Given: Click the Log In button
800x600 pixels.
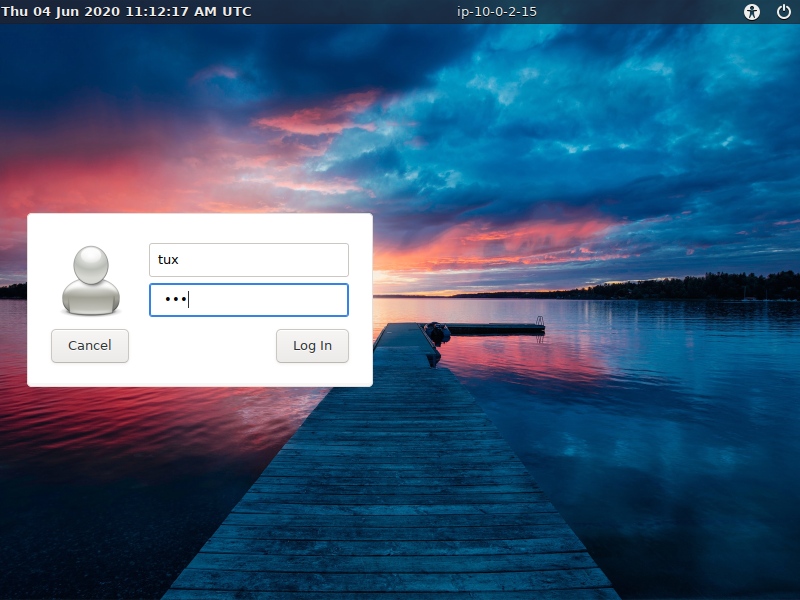Looking at the screenshot, I should (x=312, y=346).
